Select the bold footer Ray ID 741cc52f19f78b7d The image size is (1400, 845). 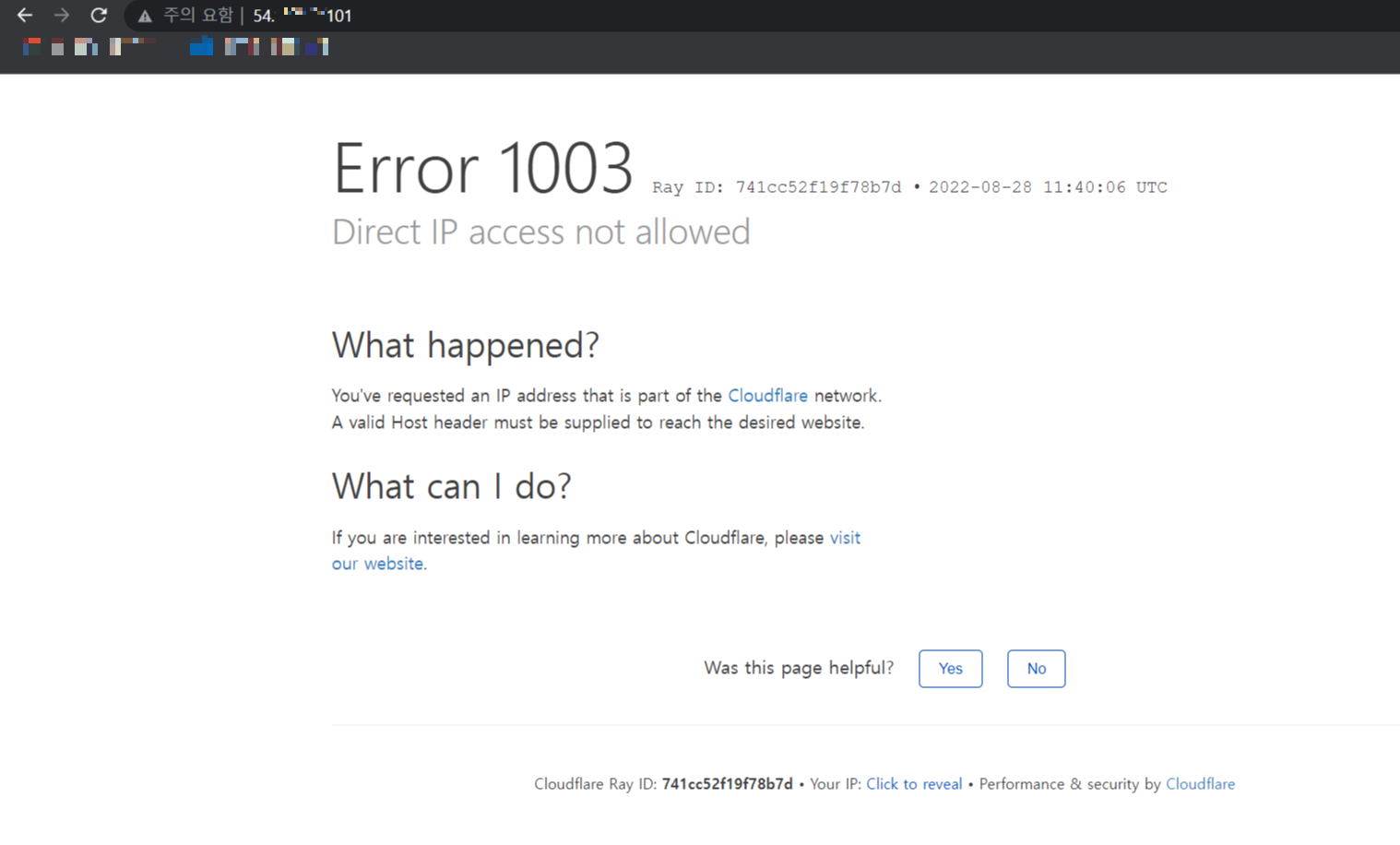pyautogui.click(x=727, y=784)
